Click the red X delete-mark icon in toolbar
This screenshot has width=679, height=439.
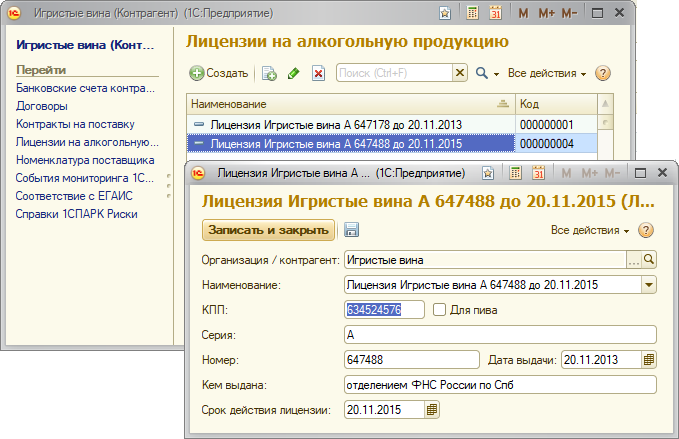[x=318, y=73]
